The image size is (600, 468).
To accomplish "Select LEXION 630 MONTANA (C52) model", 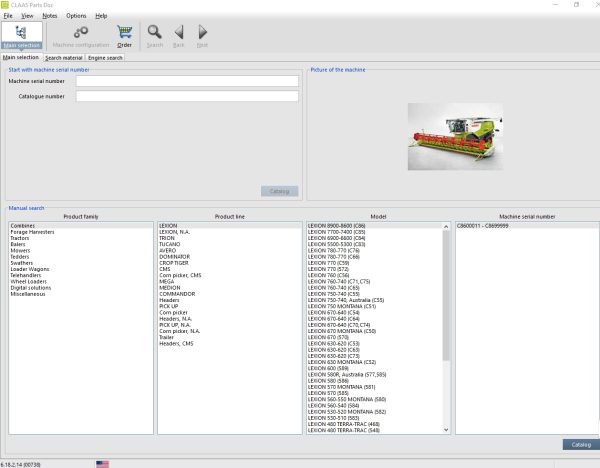I will click(375, 362).
